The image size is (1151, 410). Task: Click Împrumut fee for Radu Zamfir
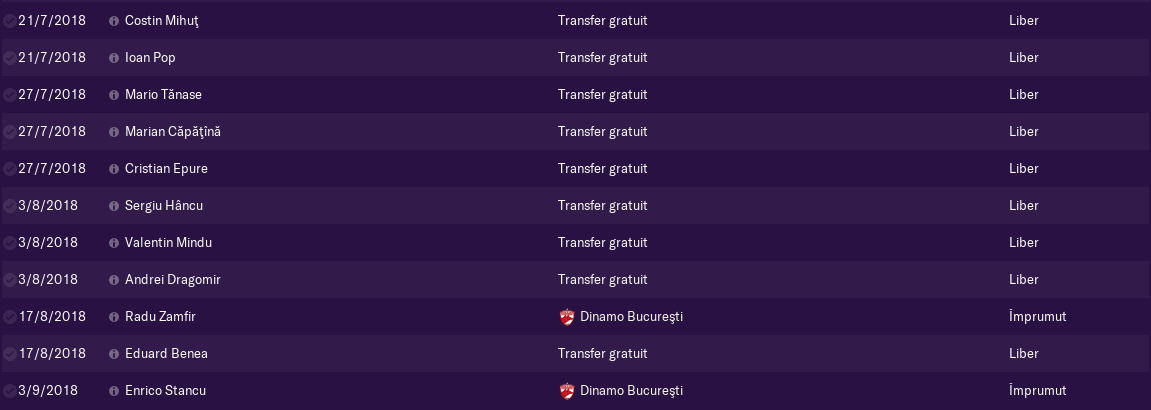(x=1037, y=317)
